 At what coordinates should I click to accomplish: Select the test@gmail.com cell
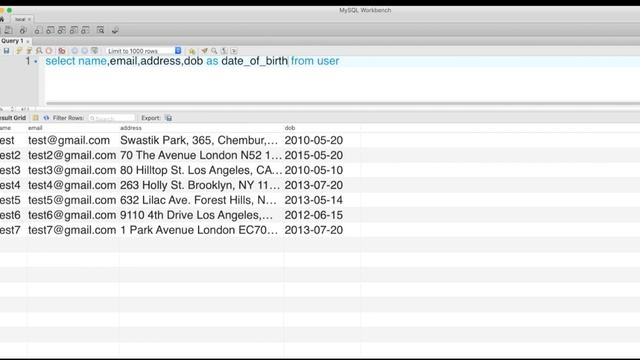(x=73, y=140)
